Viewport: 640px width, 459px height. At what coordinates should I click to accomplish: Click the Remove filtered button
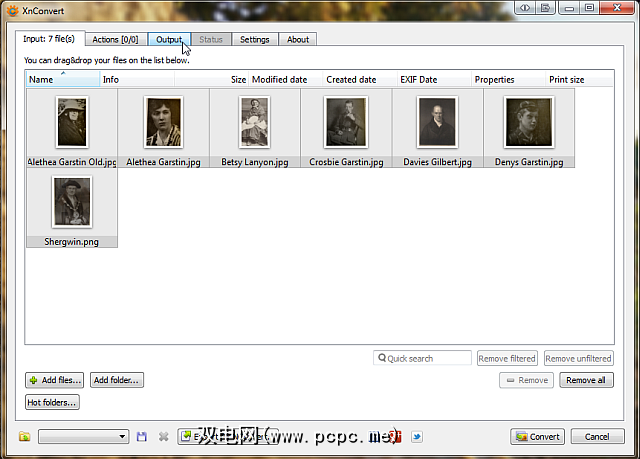click(x=507, y=358)
